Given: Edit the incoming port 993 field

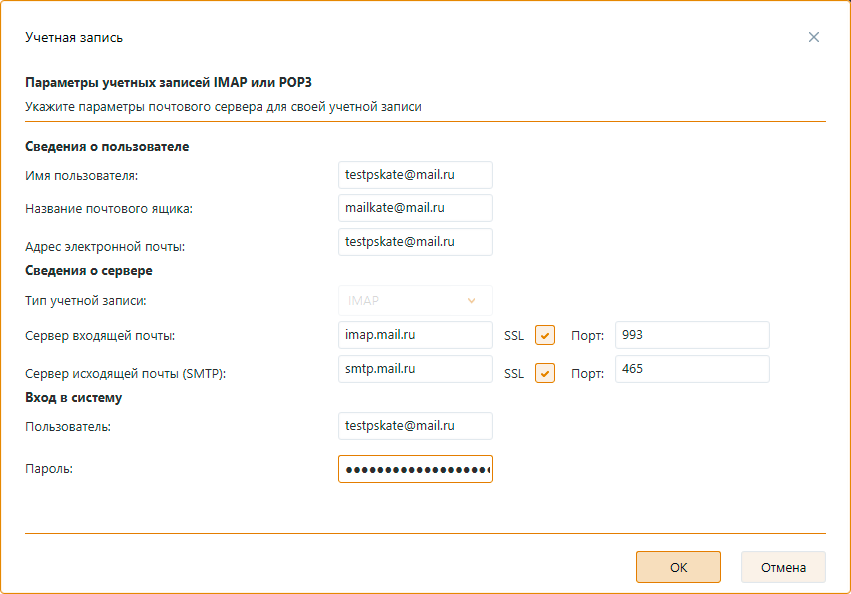Looking at the screenshot, I should 692,335.
